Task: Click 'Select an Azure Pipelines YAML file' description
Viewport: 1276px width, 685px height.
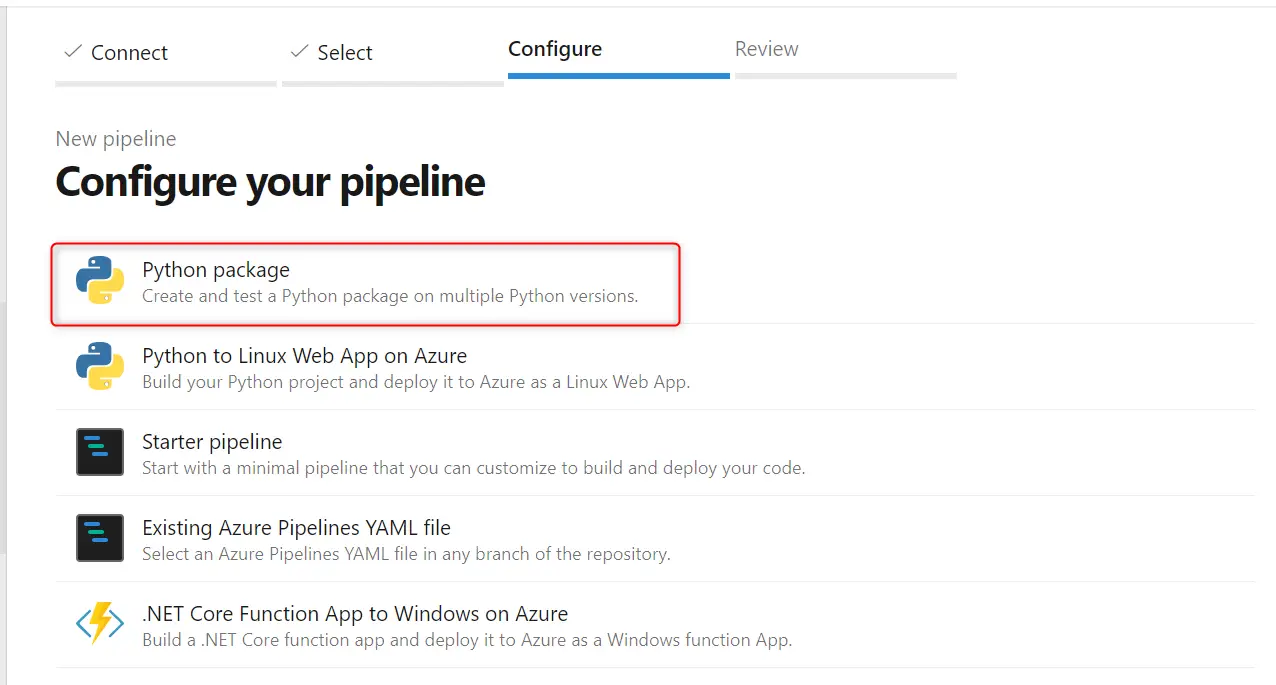Action: [x=406, y=554]
